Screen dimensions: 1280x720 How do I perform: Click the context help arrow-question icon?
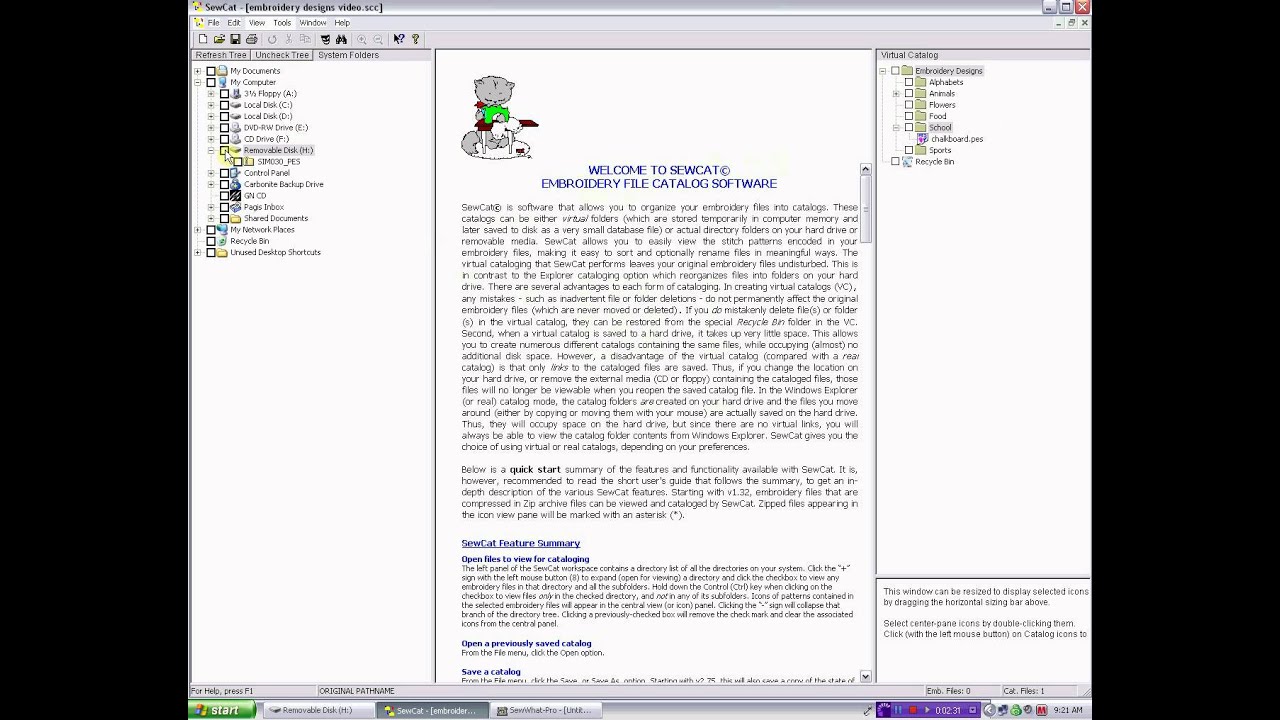click(x=398, y=39)
